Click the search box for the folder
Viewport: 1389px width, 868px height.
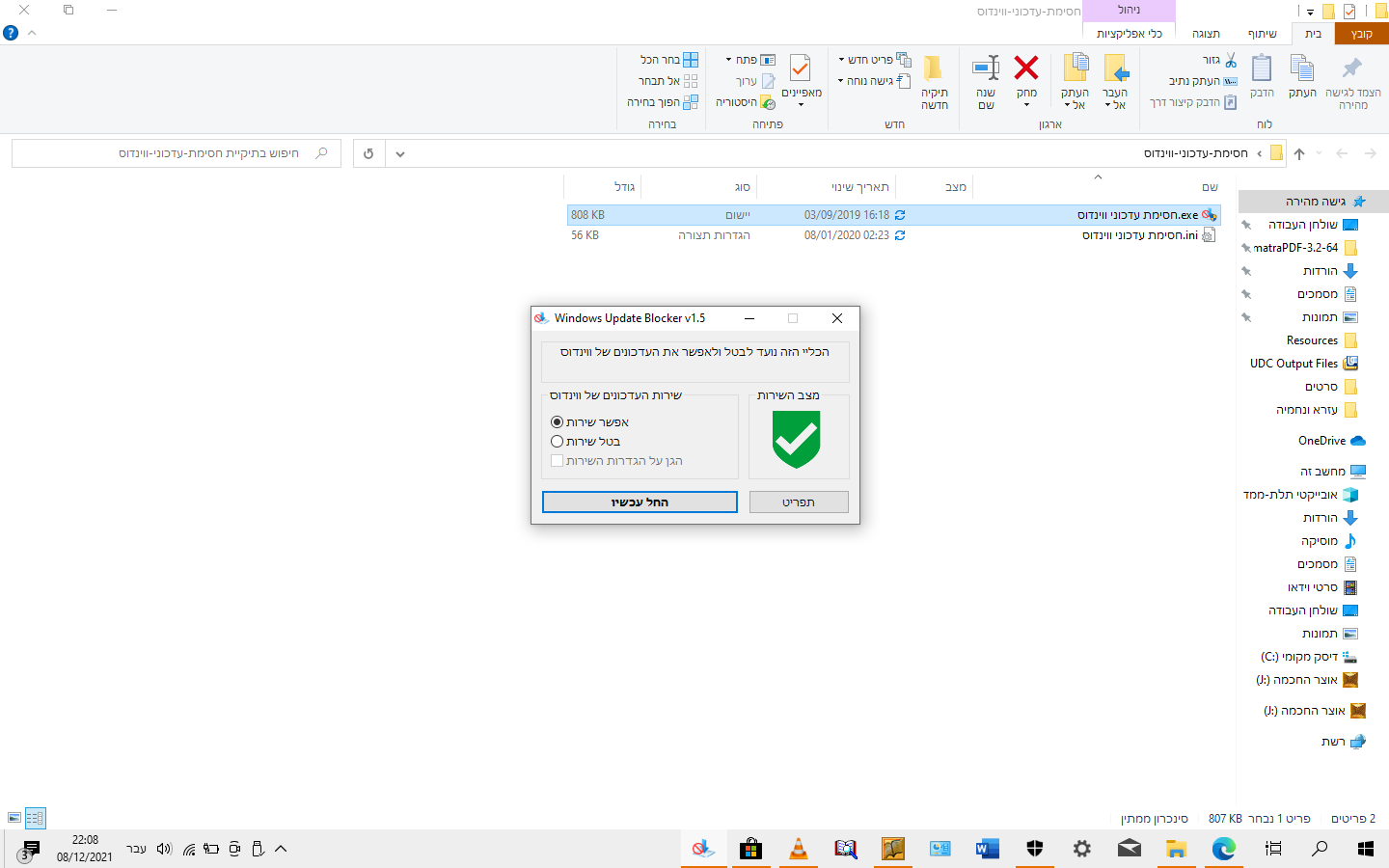tap(177, 153)
